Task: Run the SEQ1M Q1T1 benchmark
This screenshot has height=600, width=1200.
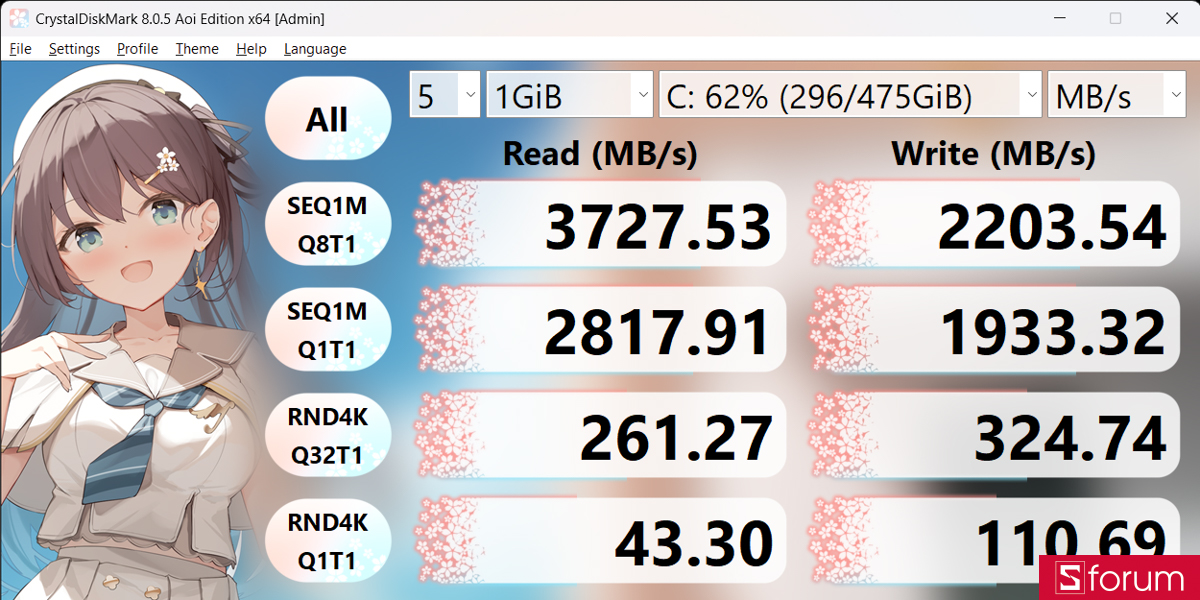Action: pyautogui.click(x=328, y=329)
